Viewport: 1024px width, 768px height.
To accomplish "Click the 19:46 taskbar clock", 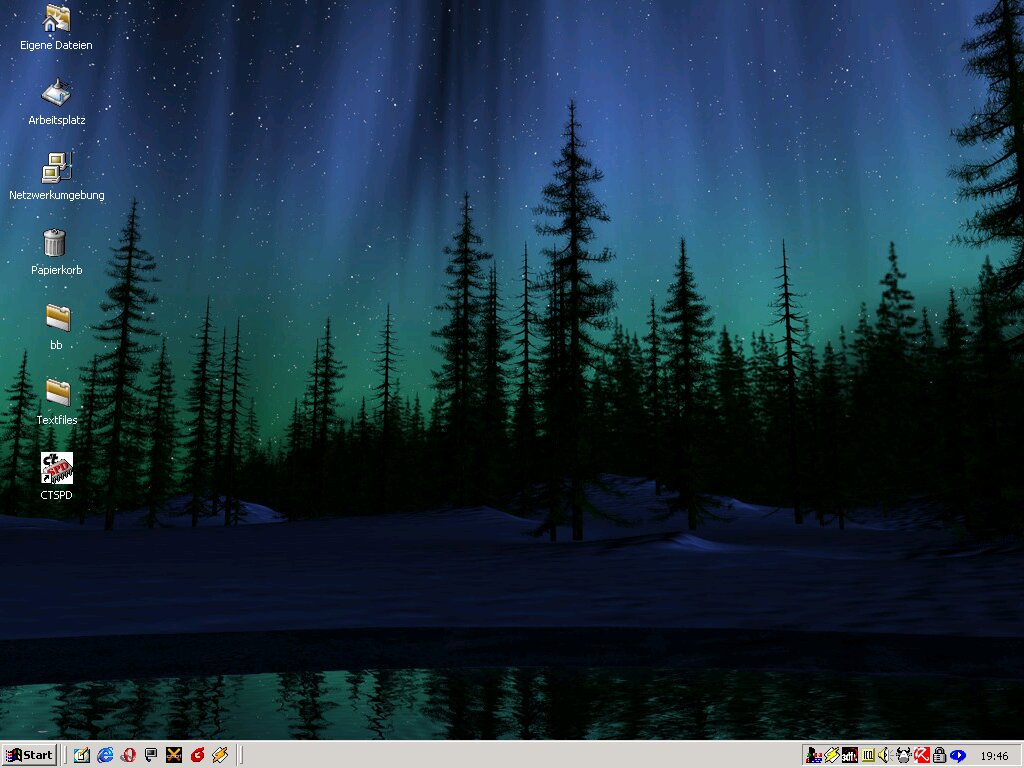I will point(995,756).
